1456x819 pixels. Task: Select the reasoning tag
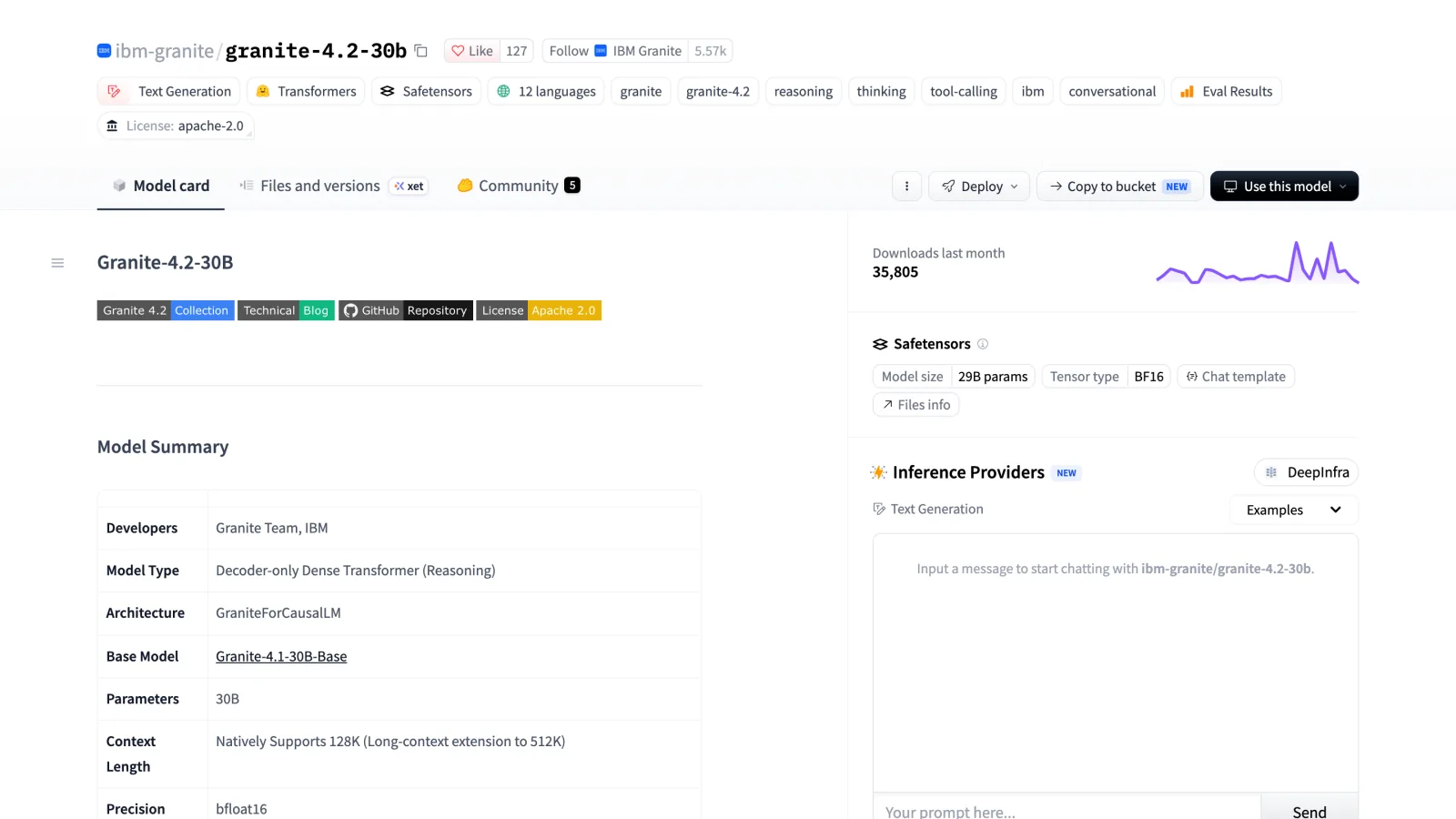tap(804, 92)
